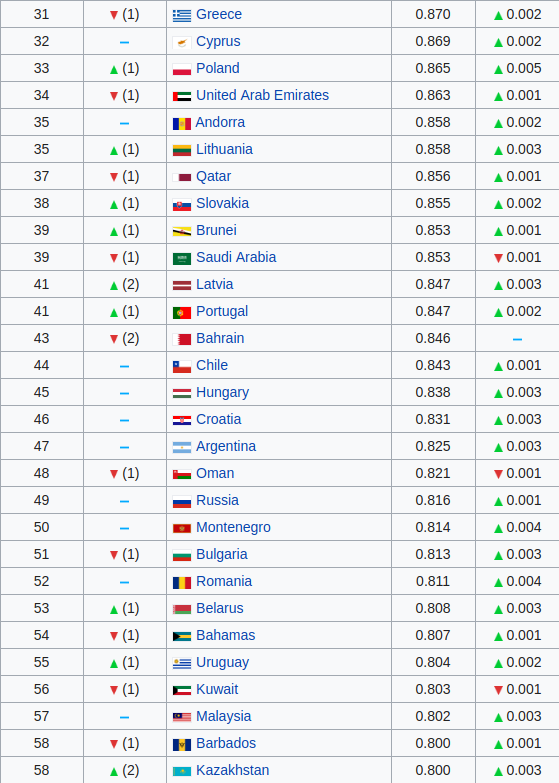Click the Chile flag icon
The image size is (559, 783).
coord(182,367)
